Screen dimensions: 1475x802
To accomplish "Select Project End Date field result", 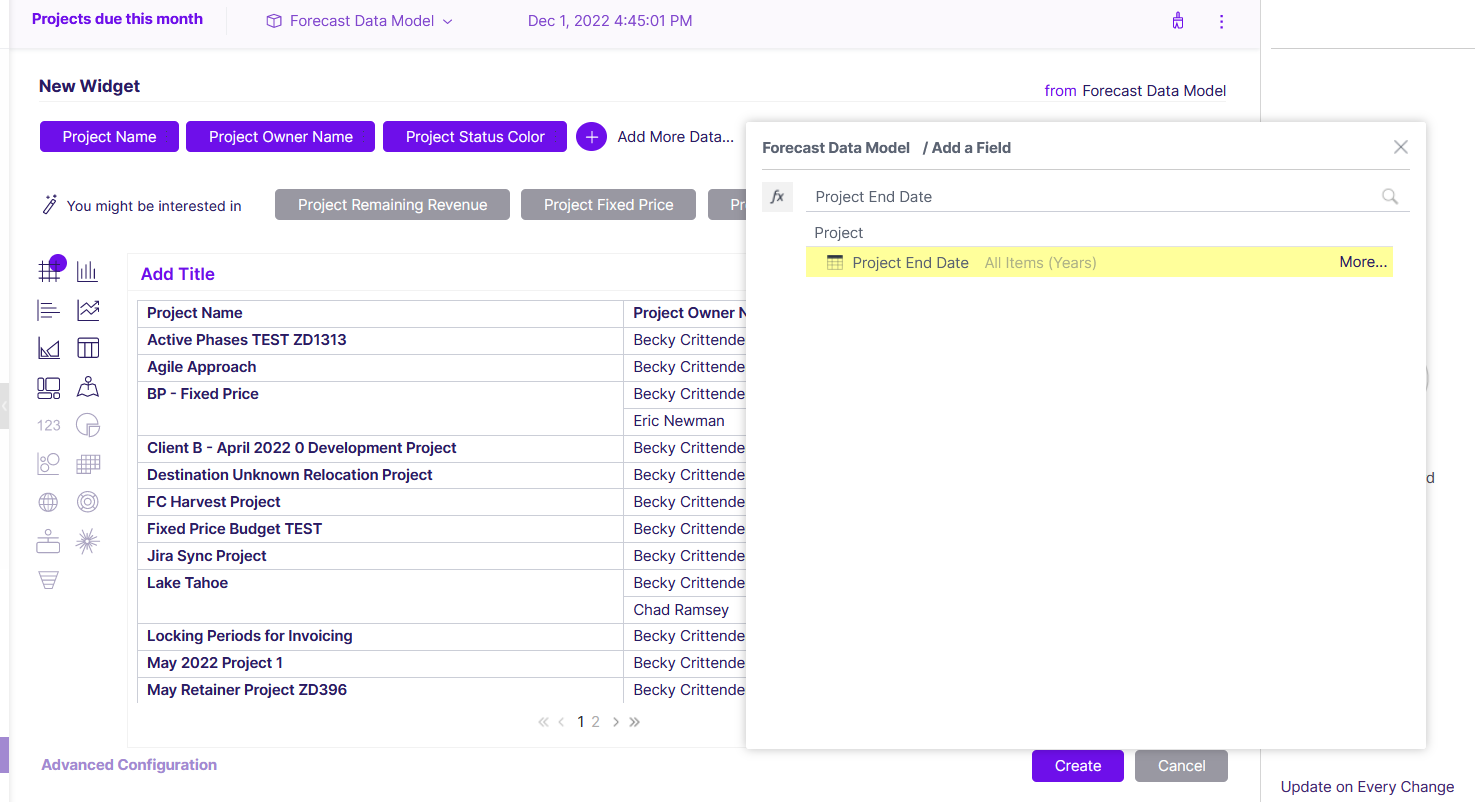I will tap(1099, 262).
